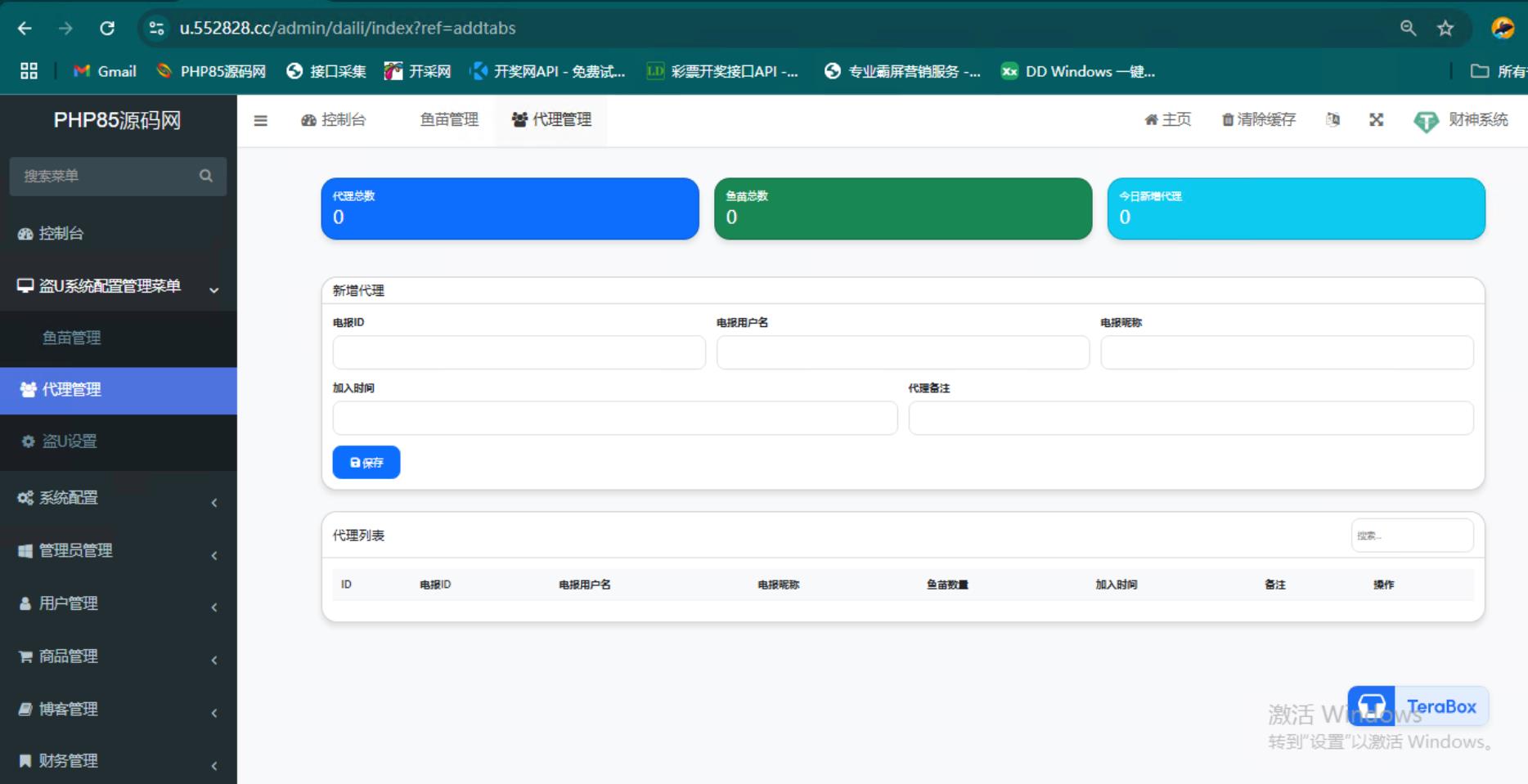Switch to the 鱼苗管理 tab
The image size is (1528, 784).
coord(449,120)
